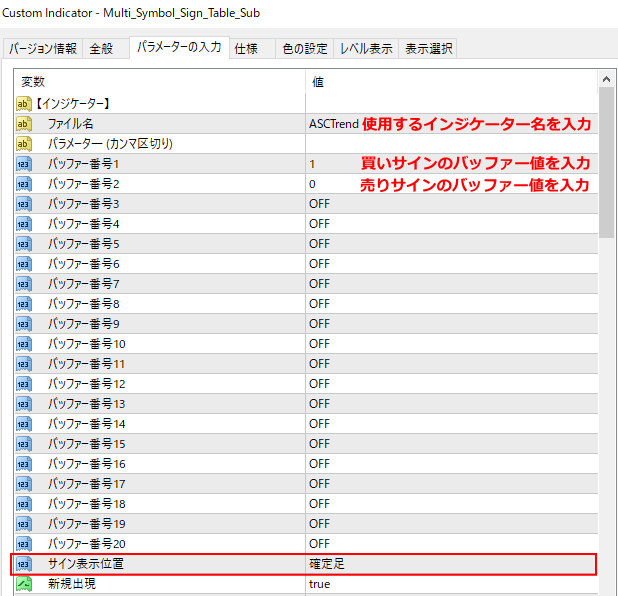Click the 123 icon beside バッファー番号5

pyautogui.click(x=24, y=244)
